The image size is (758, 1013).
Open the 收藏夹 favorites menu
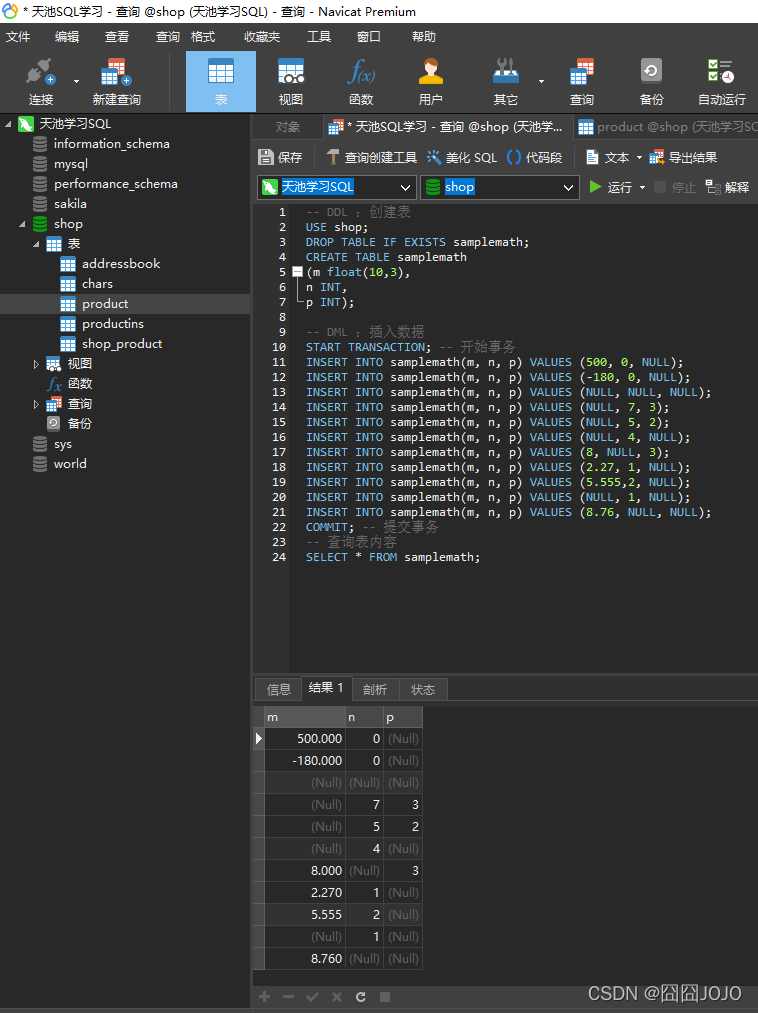pyautogui.click(x=262, y=37)
